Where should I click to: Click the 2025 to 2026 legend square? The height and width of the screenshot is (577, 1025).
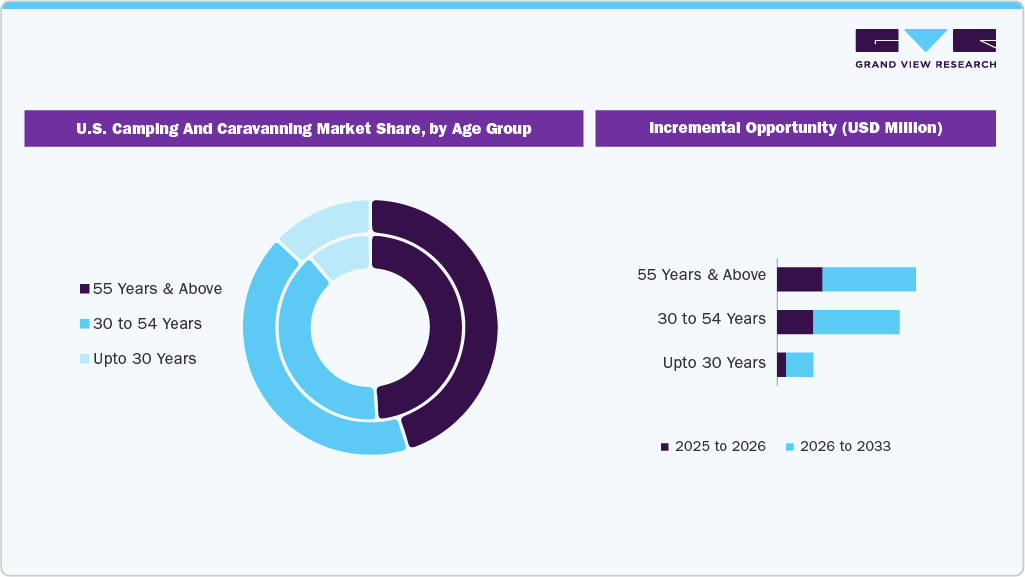click(x=664, y=446)
